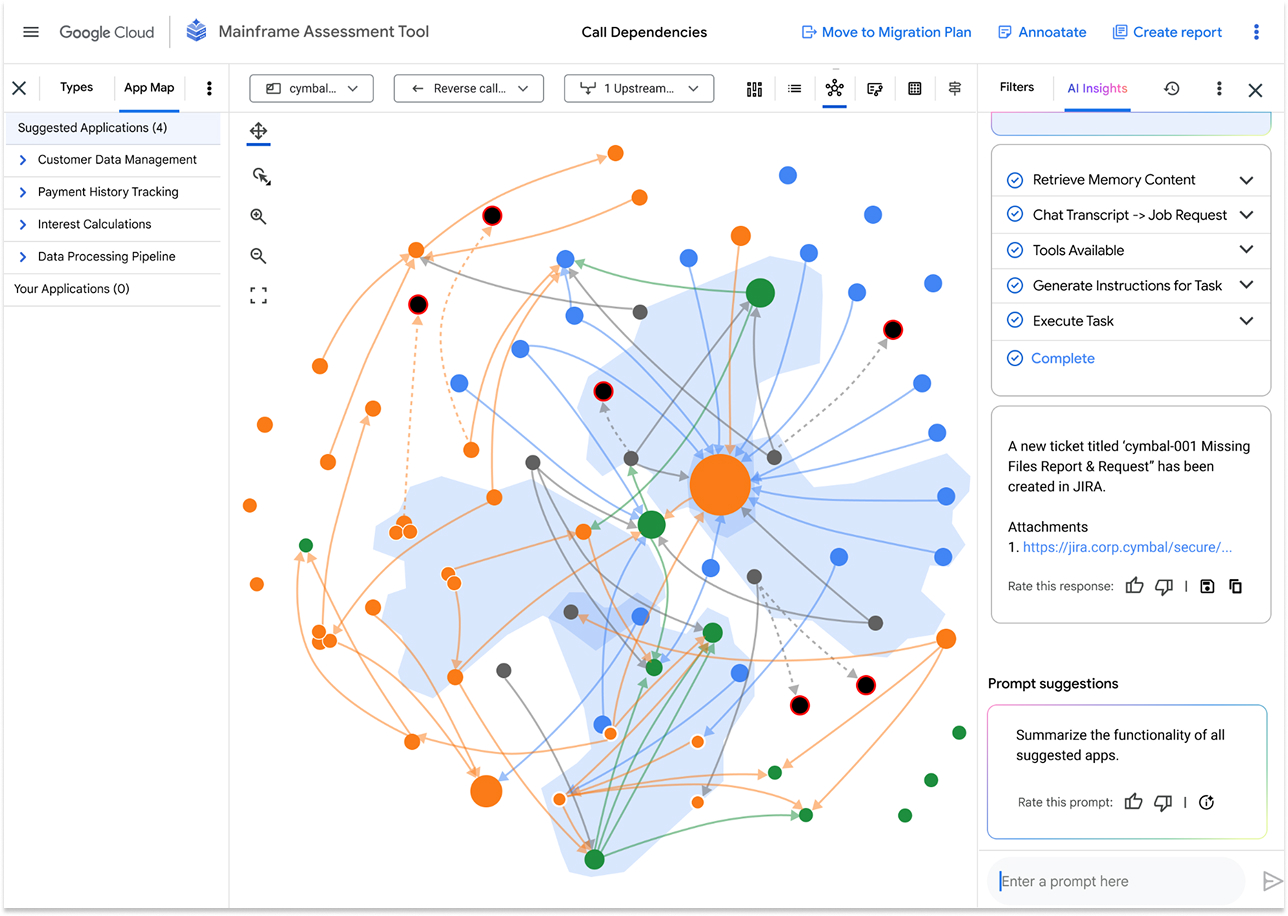
Task: Thumbs up the prompt suggestion
Action: (x=1133, y=802)
